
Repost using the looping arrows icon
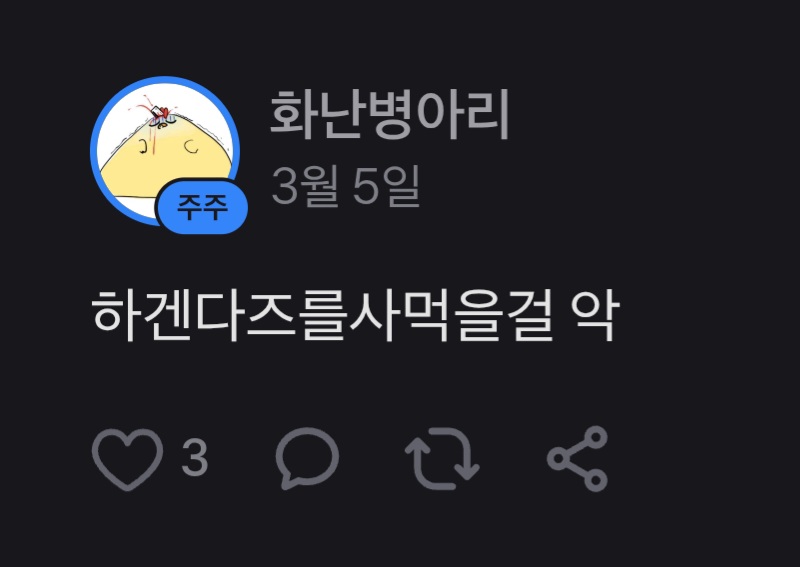pos(442,458)
